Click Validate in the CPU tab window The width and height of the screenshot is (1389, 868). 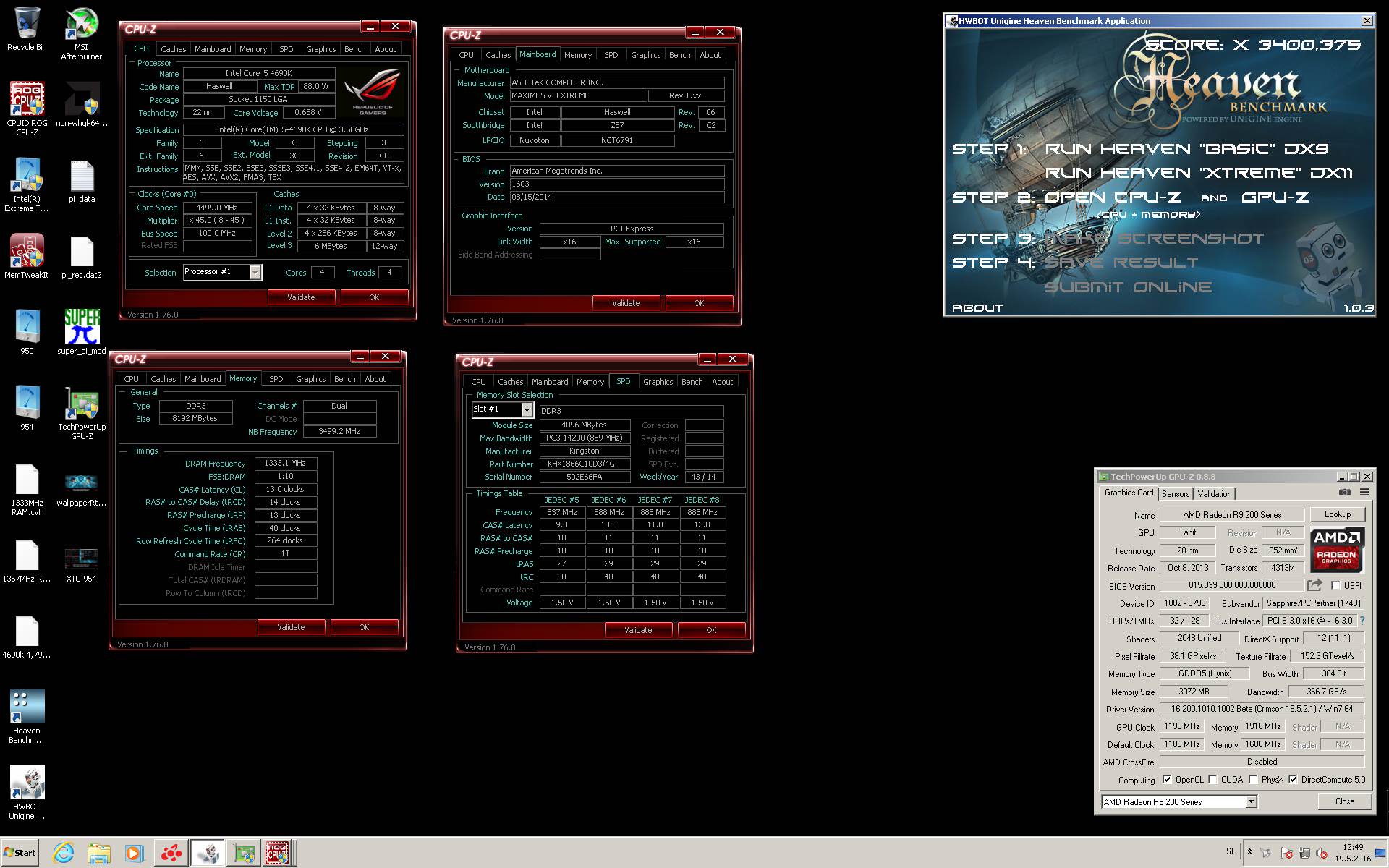click(x=301, y=297)
